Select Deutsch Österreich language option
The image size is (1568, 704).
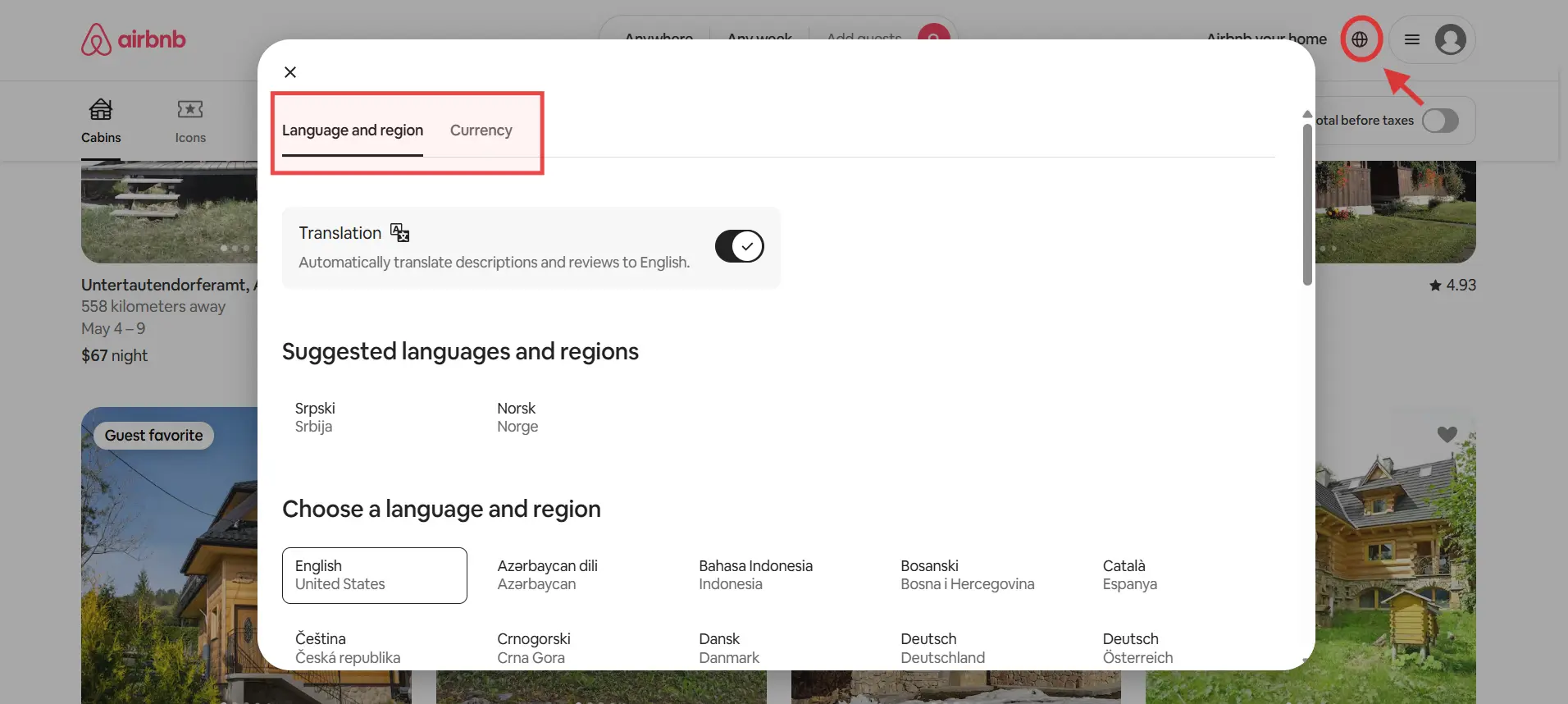1182,647
